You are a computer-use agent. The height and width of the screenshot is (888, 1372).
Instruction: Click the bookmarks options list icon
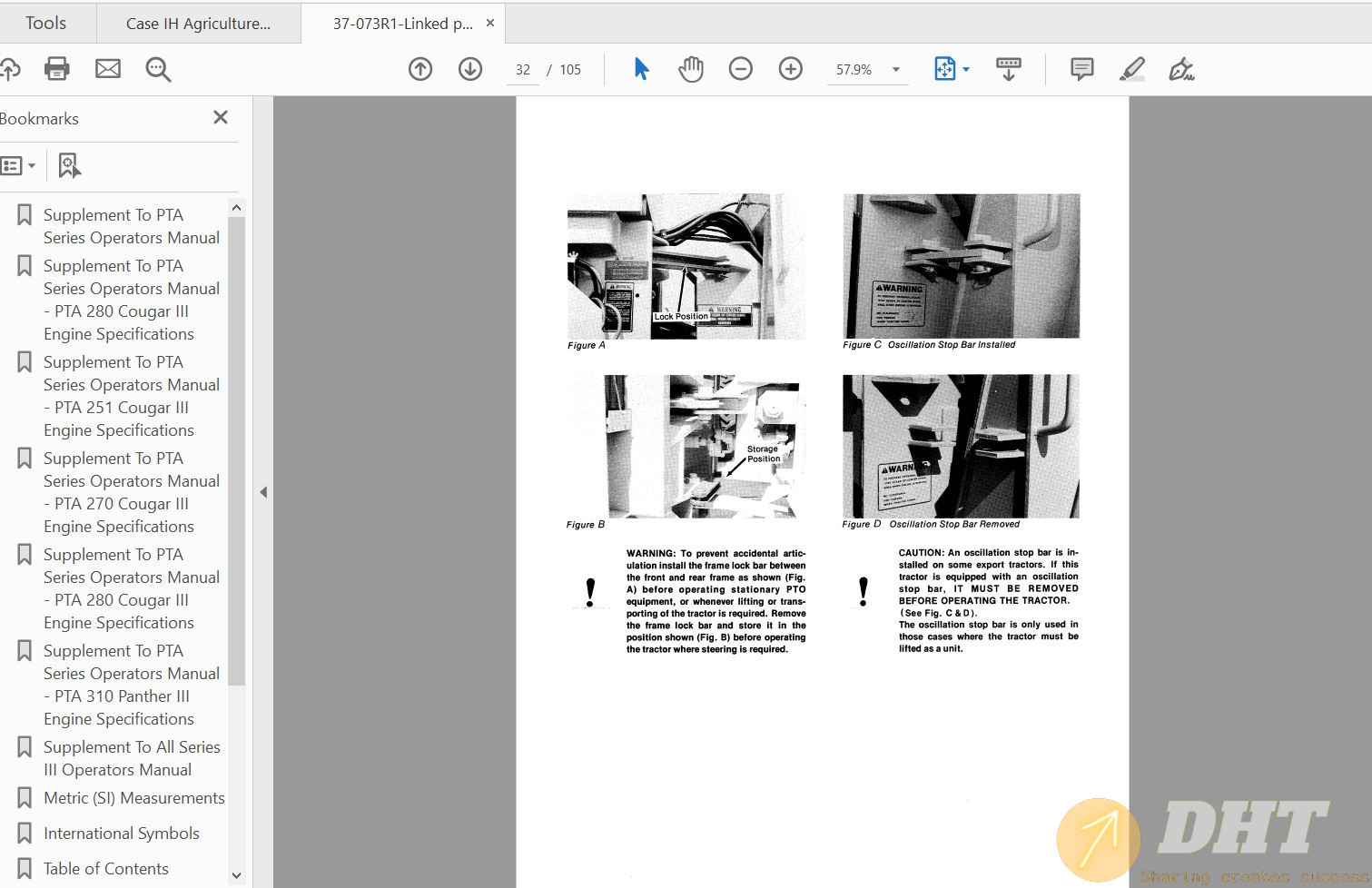tap(12, 165)
